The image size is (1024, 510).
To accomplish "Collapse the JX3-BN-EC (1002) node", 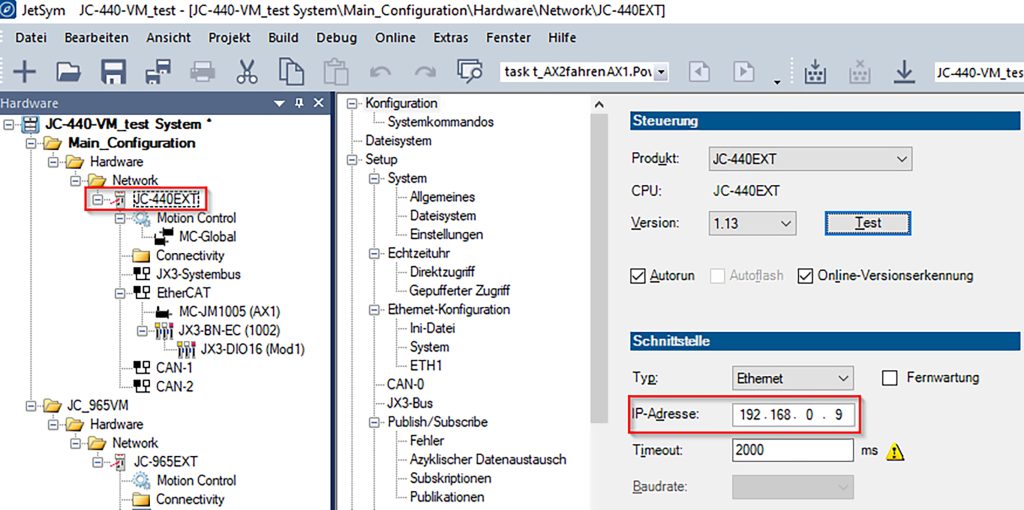I will coord(142,330).
